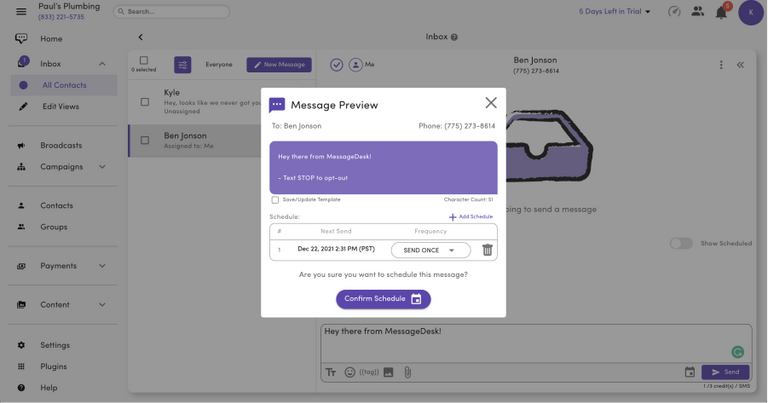Open Edit Views
Viewport: 768px width, 403px height.
point(61,106)
